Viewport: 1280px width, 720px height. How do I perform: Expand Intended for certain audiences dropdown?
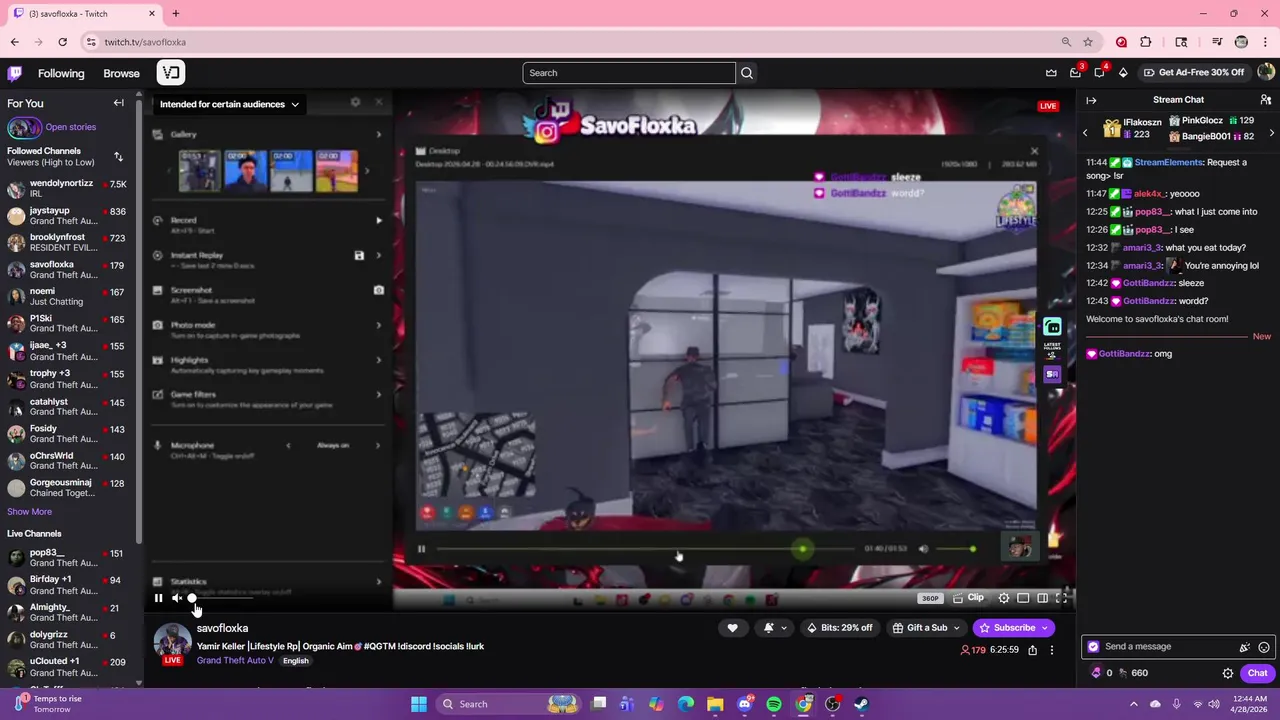tap(230, 104)
